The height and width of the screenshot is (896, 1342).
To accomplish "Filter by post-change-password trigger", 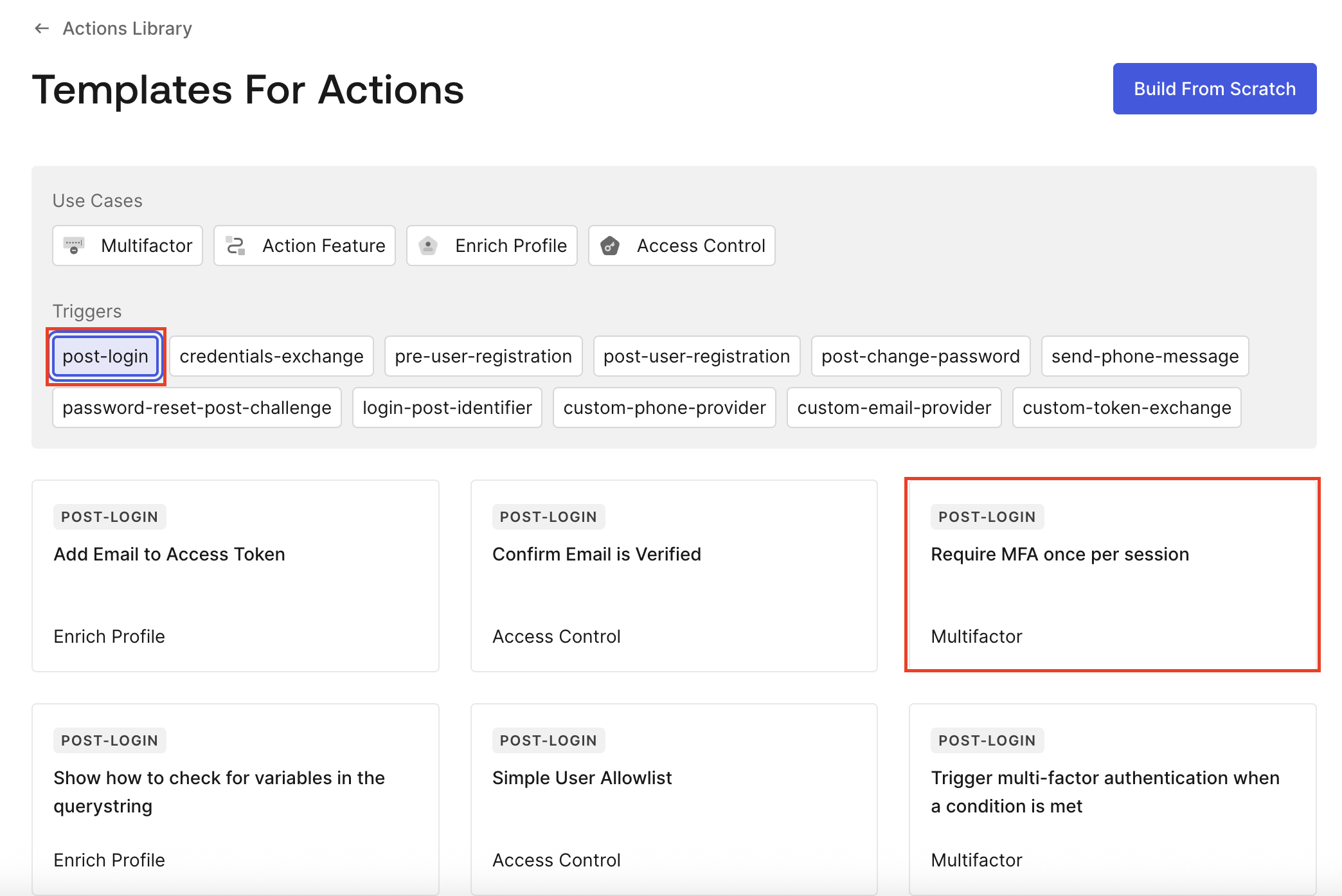I will [920, 356].
